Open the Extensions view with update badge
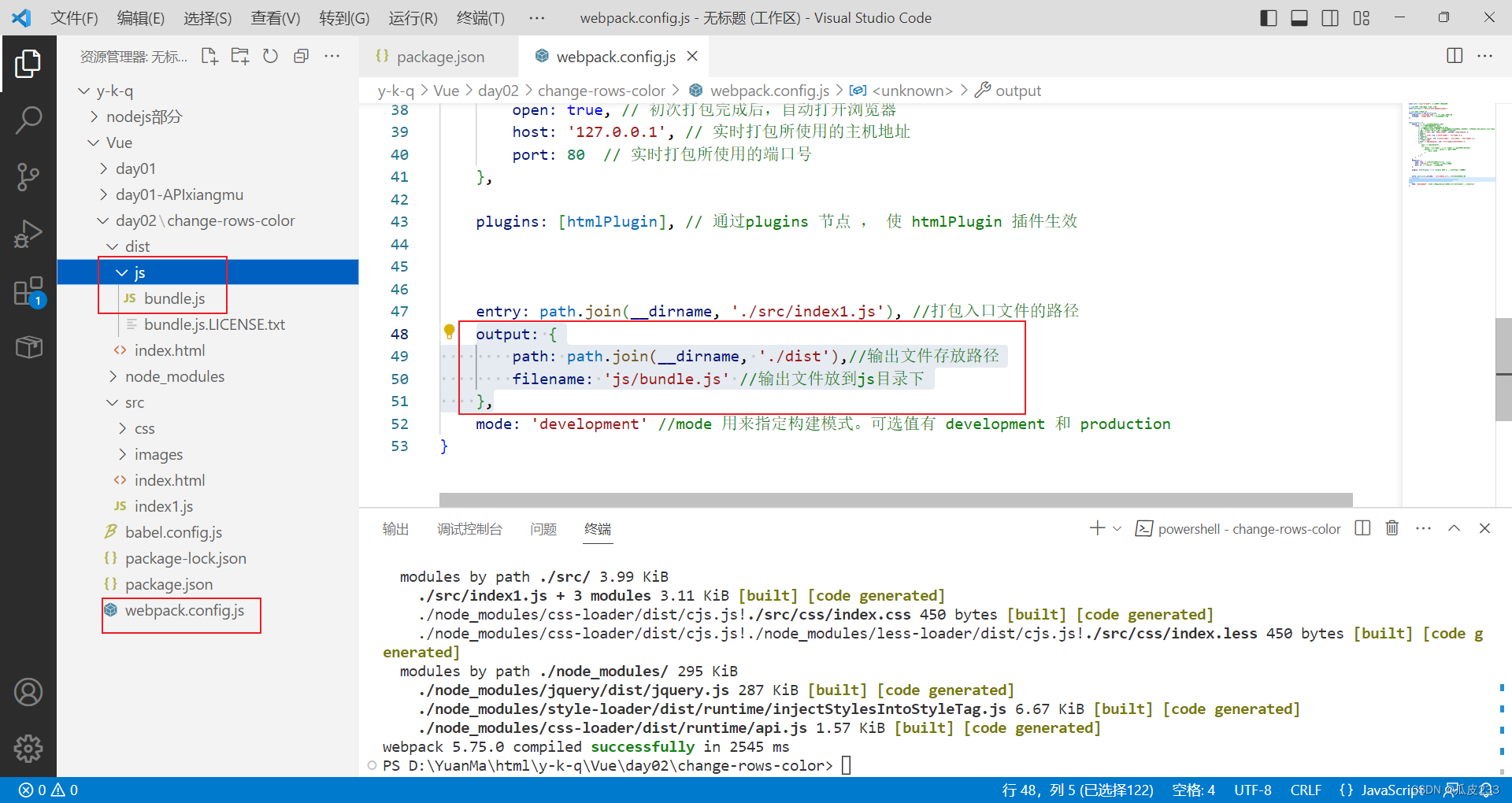This screenshot has height=803, width=1512. 28,290
